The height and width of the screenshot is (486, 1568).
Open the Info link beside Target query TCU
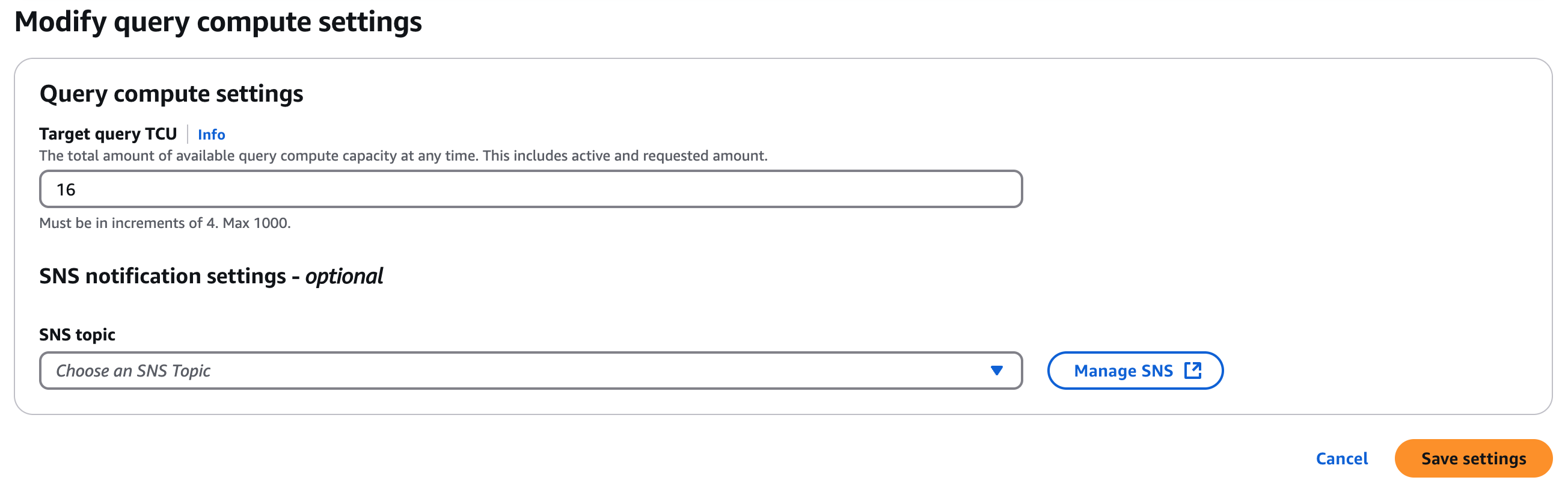211,135
